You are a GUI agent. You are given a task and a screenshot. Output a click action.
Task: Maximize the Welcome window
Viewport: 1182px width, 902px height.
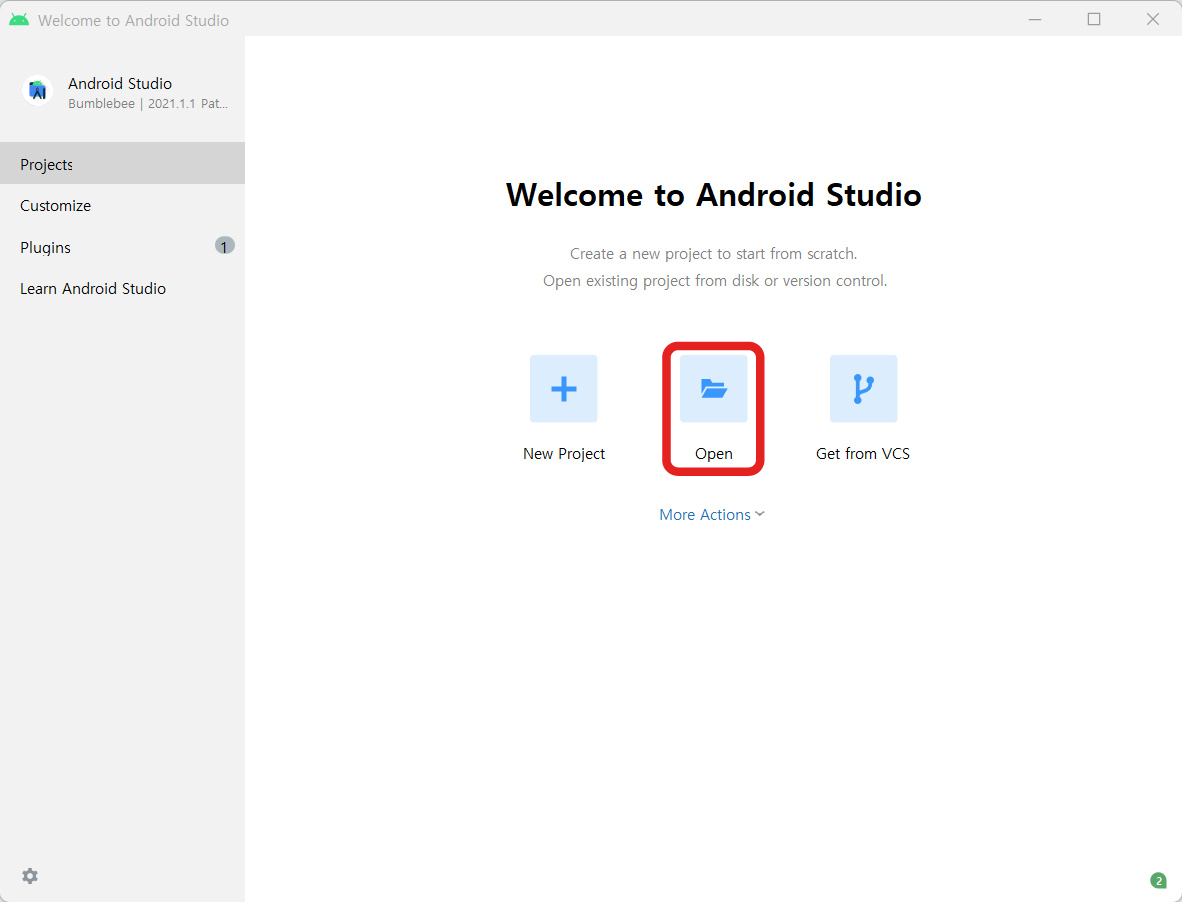pos(1094,20)
